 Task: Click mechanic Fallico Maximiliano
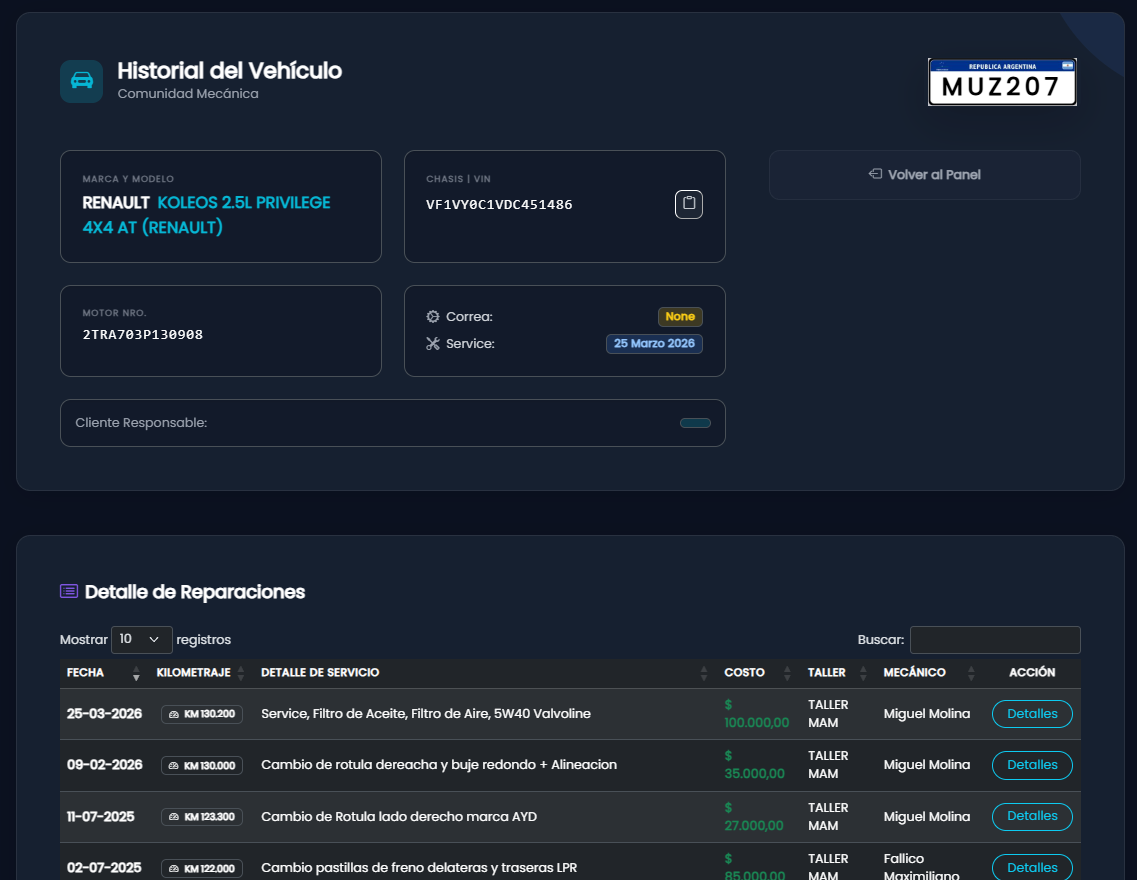click(x=921, y=868)
